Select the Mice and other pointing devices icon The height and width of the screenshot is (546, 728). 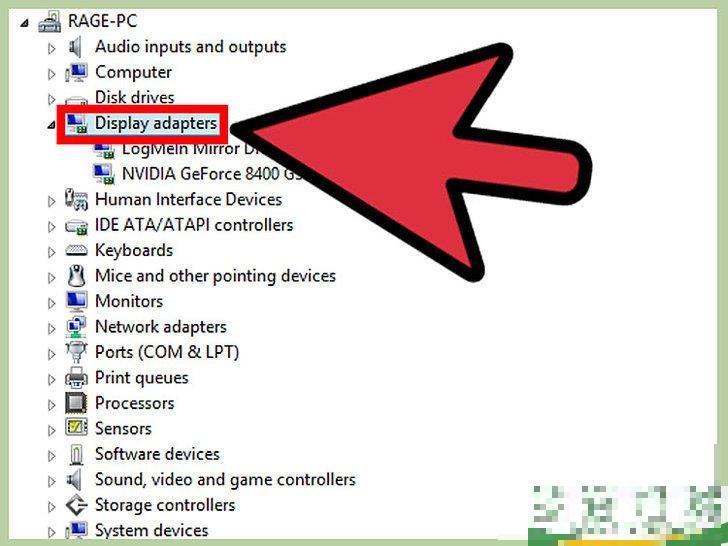click(x=76, y=276)
